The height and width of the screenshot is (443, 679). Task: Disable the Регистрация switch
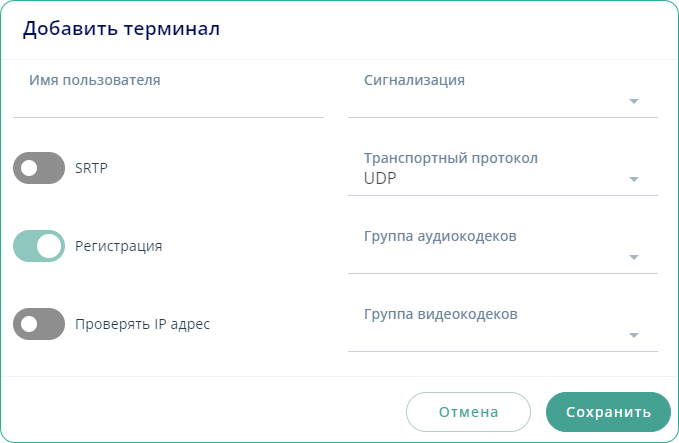[x=39, y=245]
